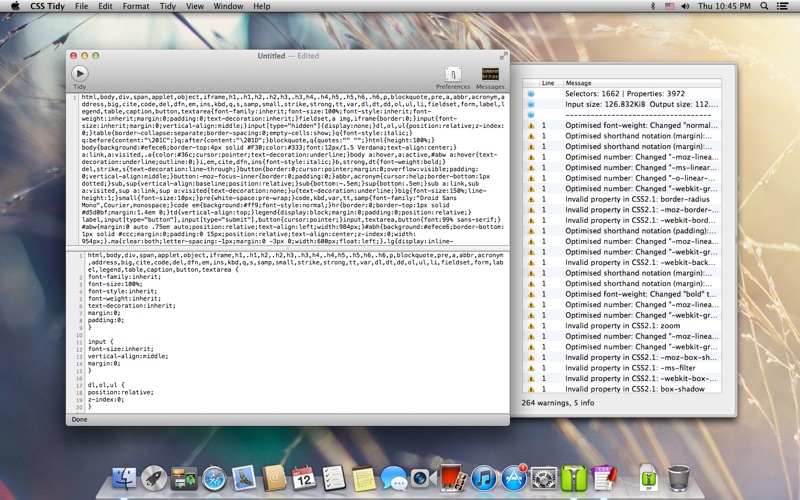
Task: Select "Invalid property in CSS2.1: -webkit-back" row
Action: tap(622, 262)
